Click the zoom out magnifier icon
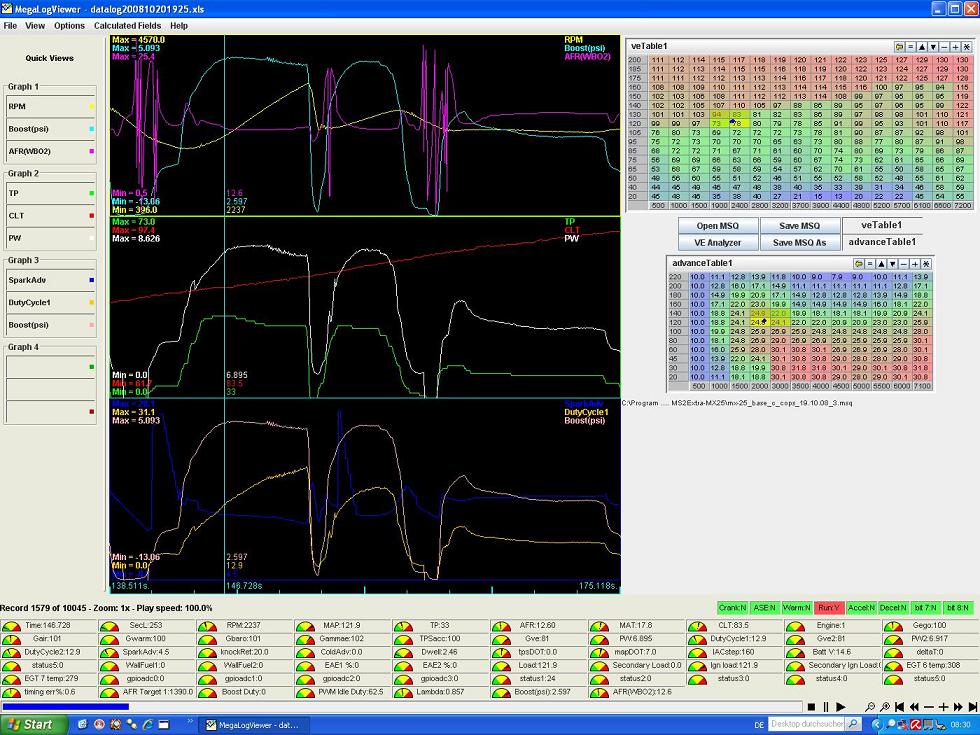Viewport: 980px width, 735px height. click(x=872, y=707)
